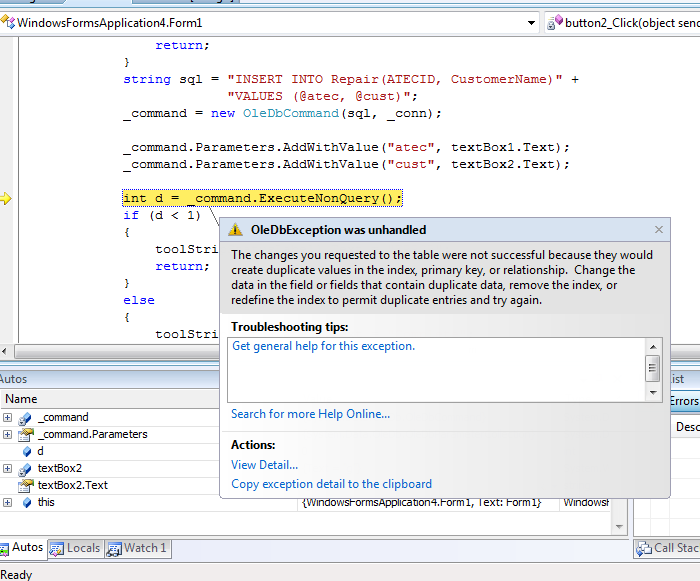700x581 pixels.
Task: Switch to the Locals tab
Action: 75,548
